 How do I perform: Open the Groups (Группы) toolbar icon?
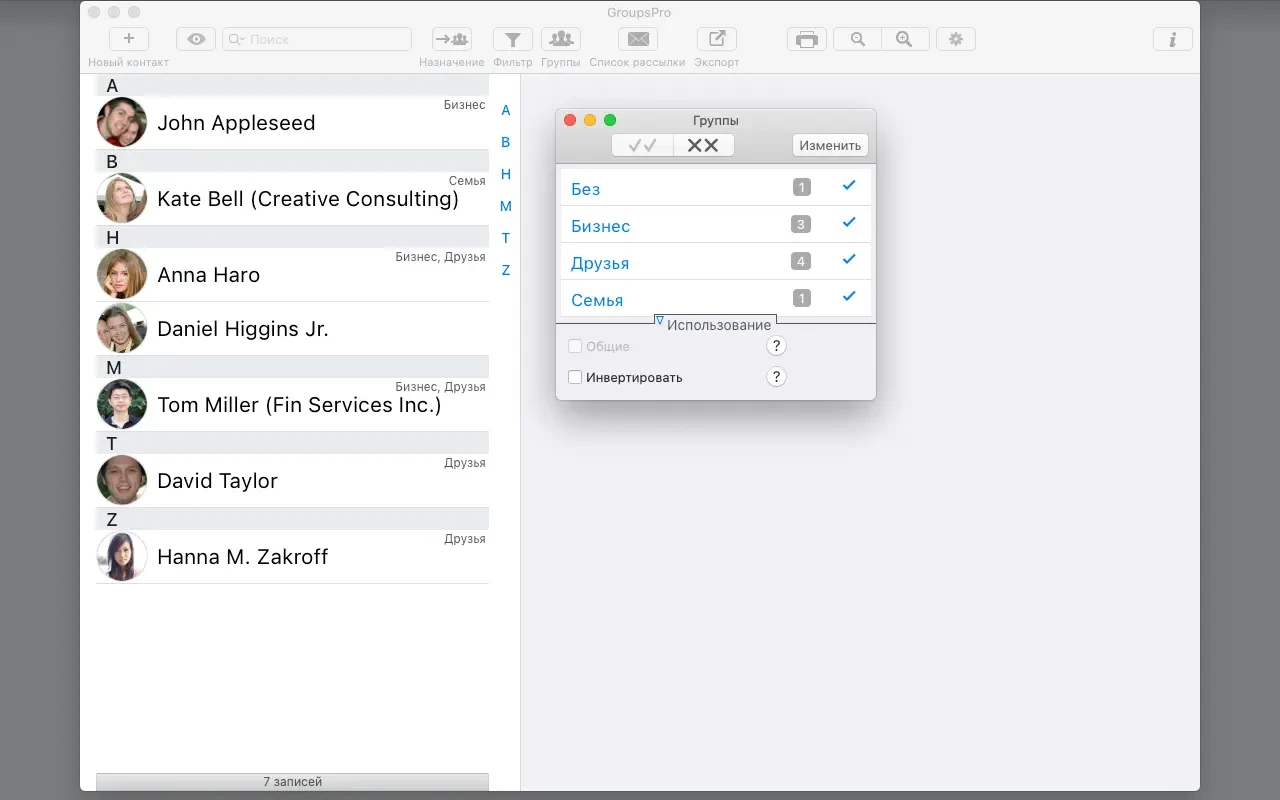(x=561, y=39)
